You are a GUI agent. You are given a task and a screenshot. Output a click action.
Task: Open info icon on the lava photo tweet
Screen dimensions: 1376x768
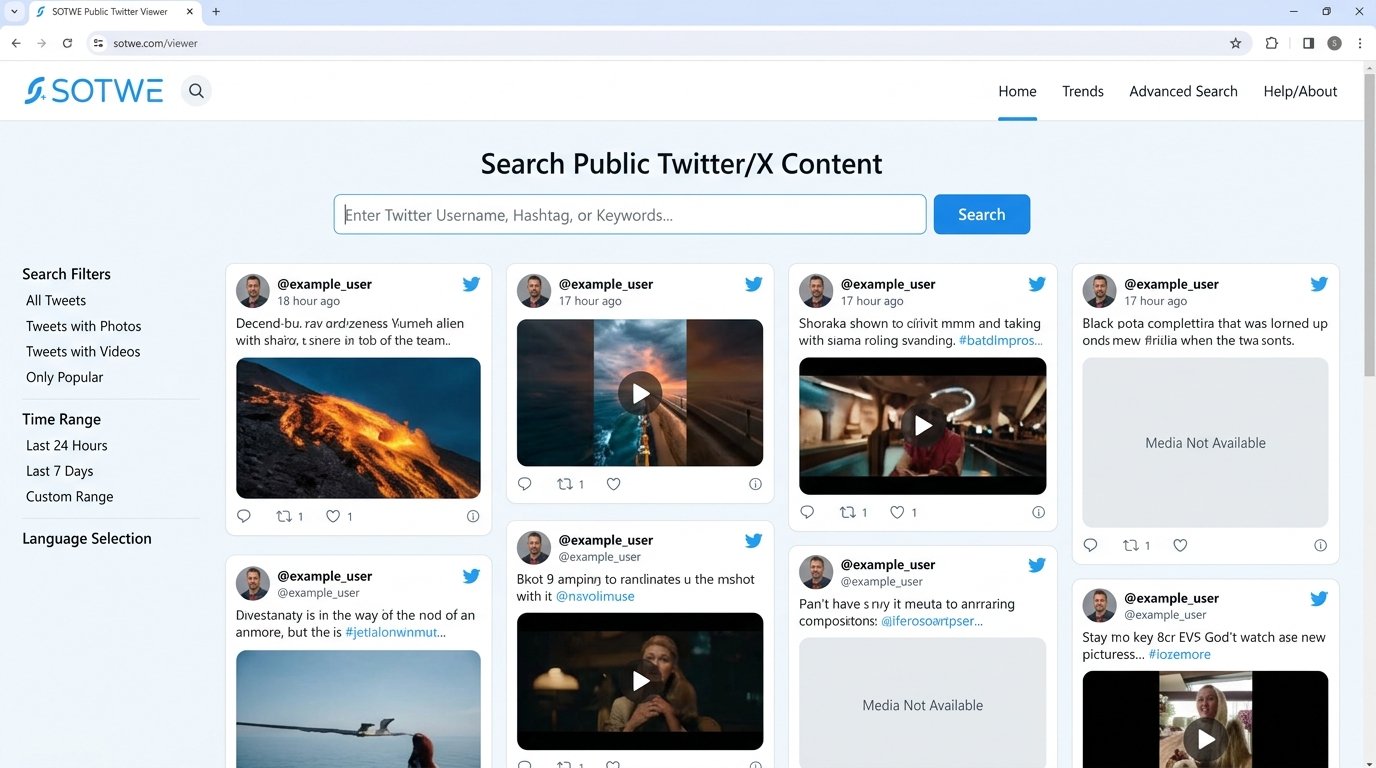473,516
